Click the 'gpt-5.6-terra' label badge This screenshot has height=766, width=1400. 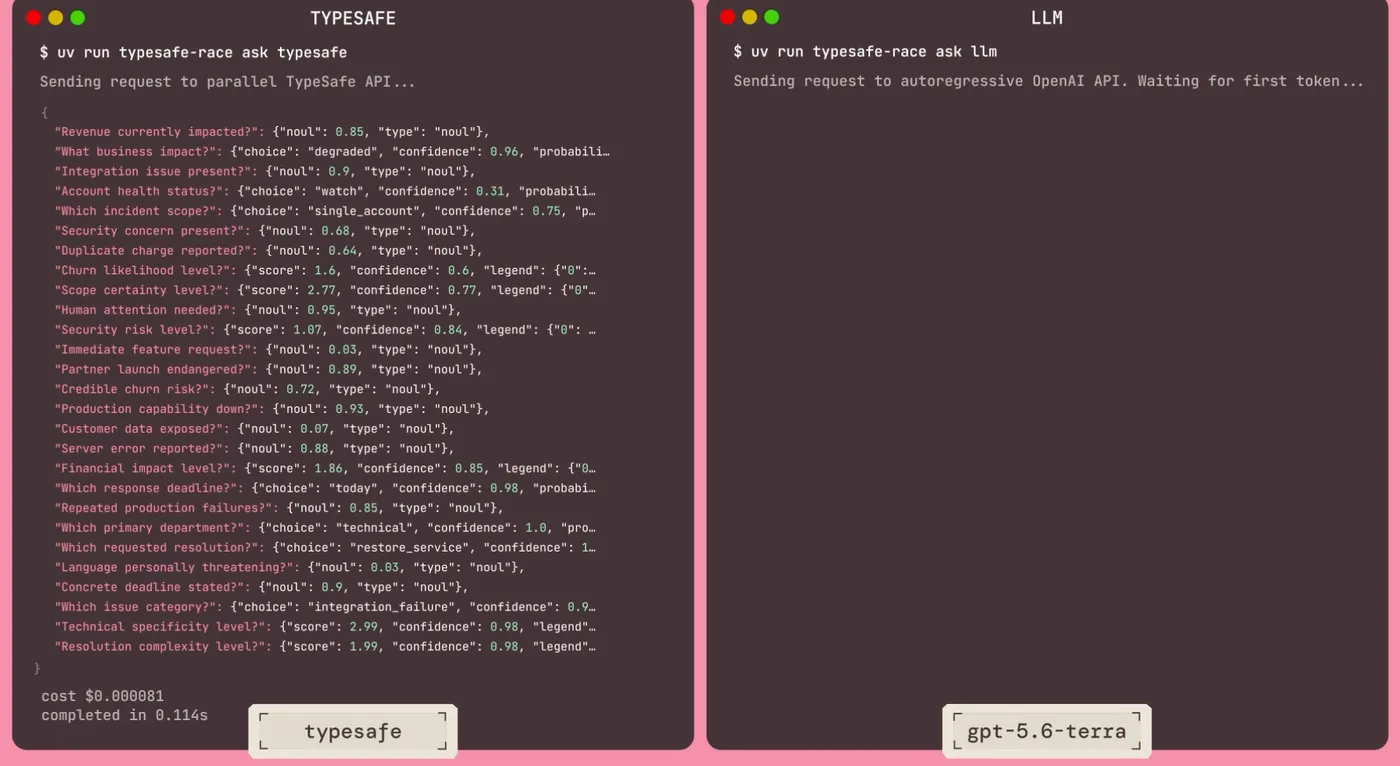point(1047,731)
